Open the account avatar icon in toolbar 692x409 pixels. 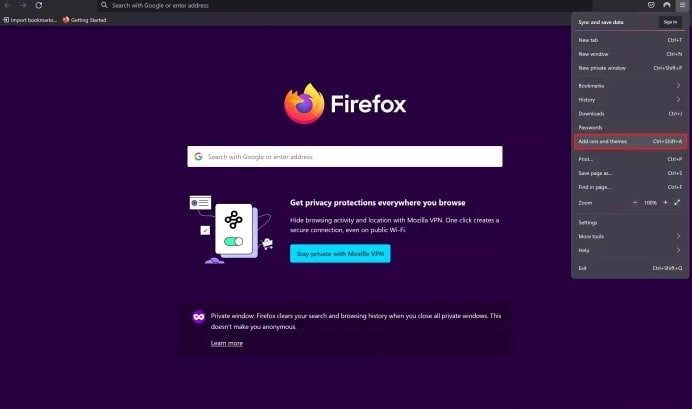point(666,5)
